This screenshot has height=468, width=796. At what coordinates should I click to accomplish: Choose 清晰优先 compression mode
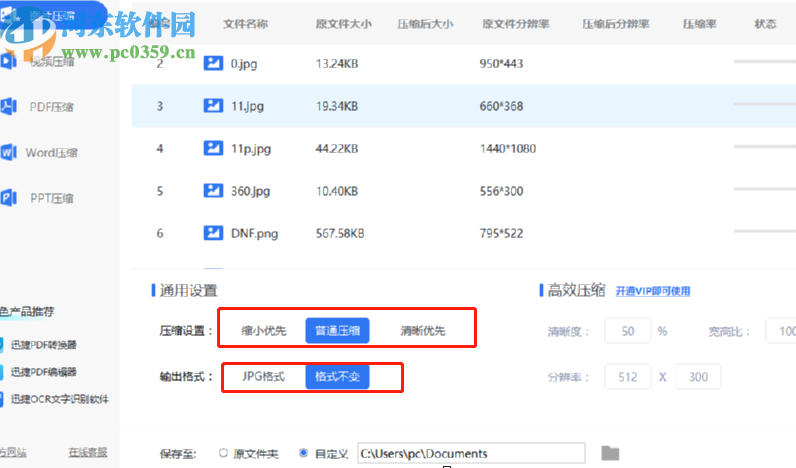(x=423, y=331)
